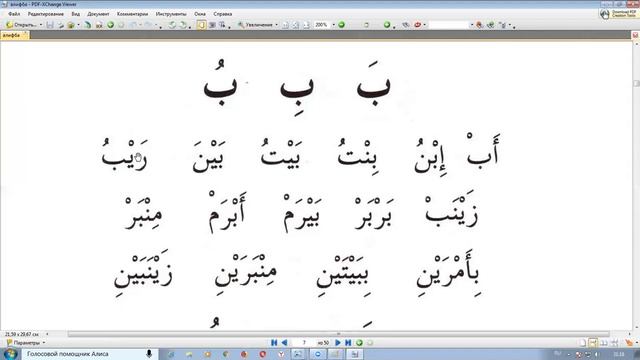The height and width of the screenshot is (360, 640).
Task: Select the highlighted Hand tool
Action: 202,25
